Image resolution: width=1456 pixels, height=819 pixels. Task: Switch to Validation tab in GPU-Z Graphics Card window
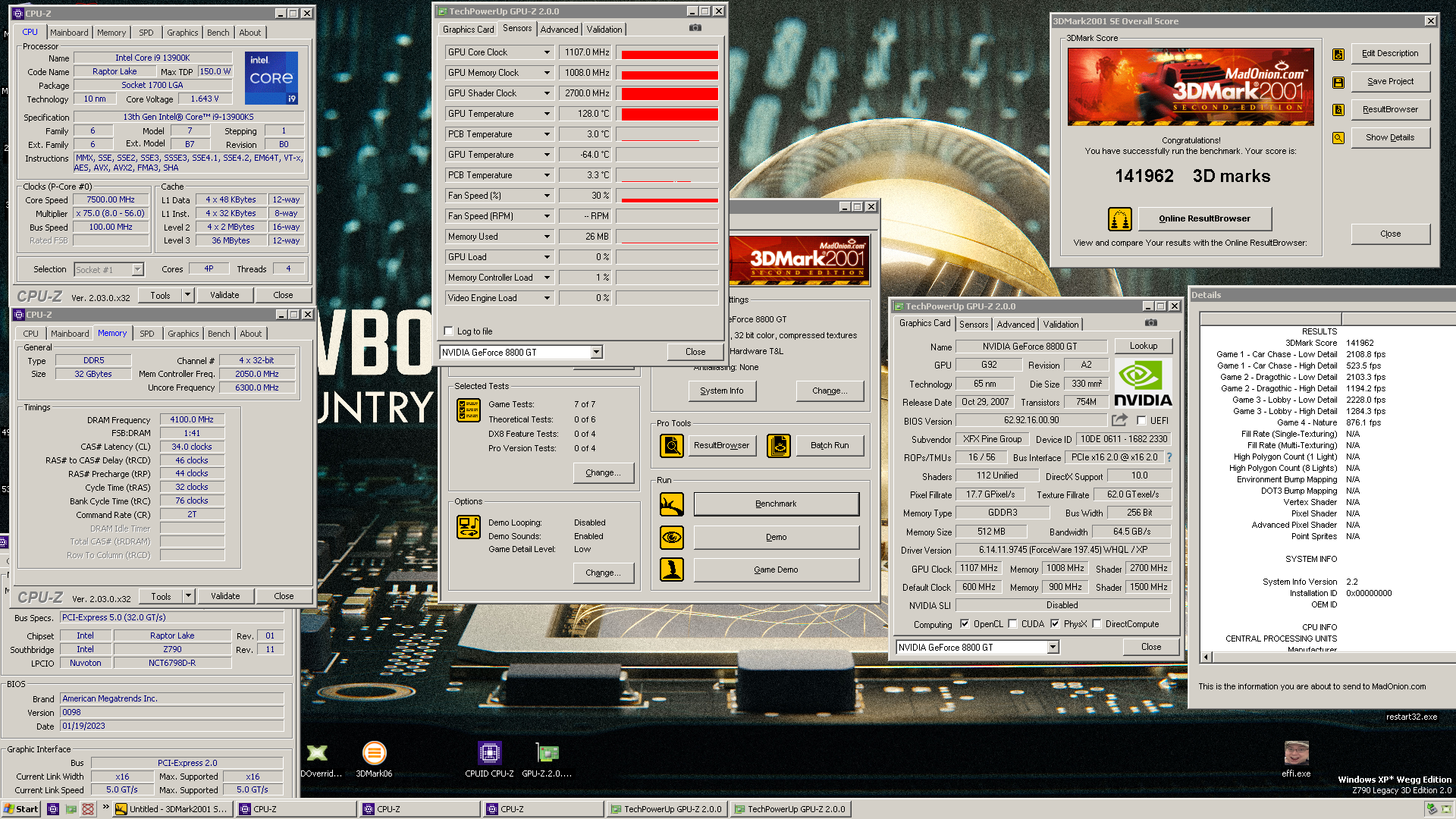coord(1061,325)
